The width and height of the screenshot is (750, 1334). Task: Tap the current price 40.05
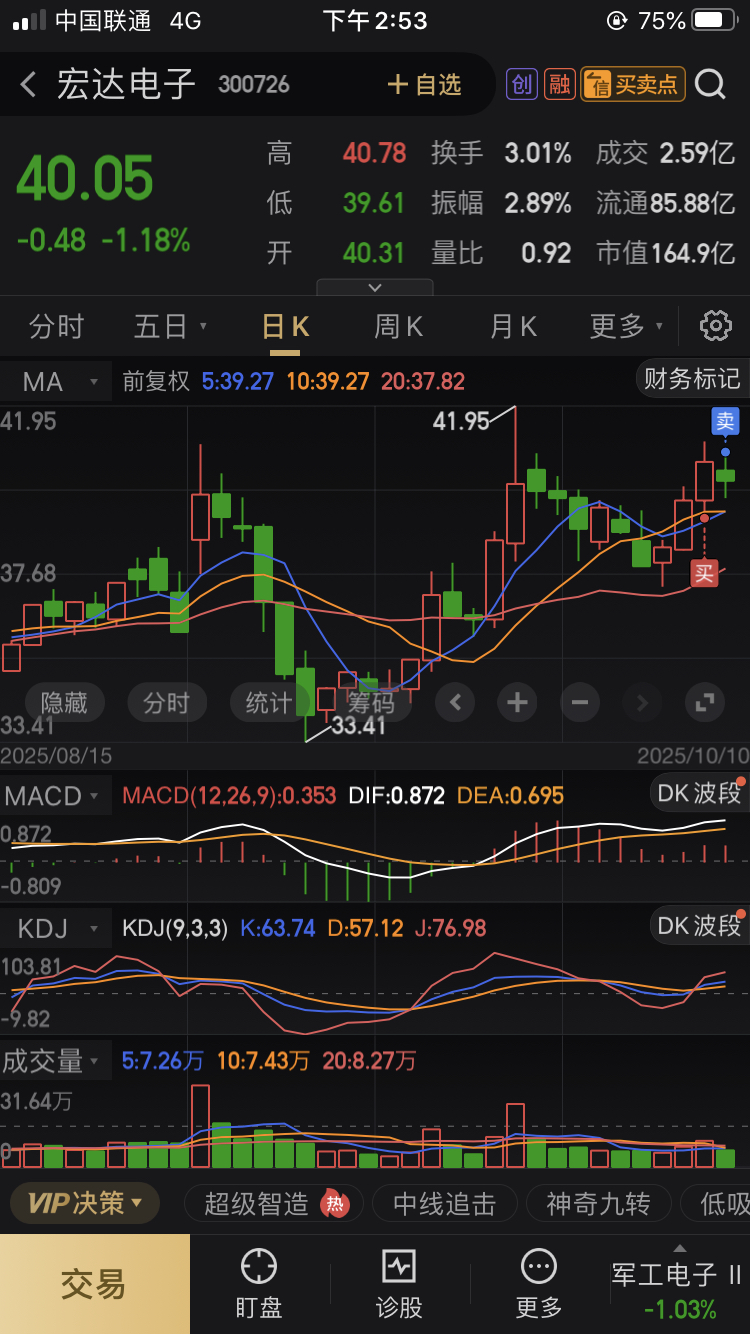coord(85,179)
